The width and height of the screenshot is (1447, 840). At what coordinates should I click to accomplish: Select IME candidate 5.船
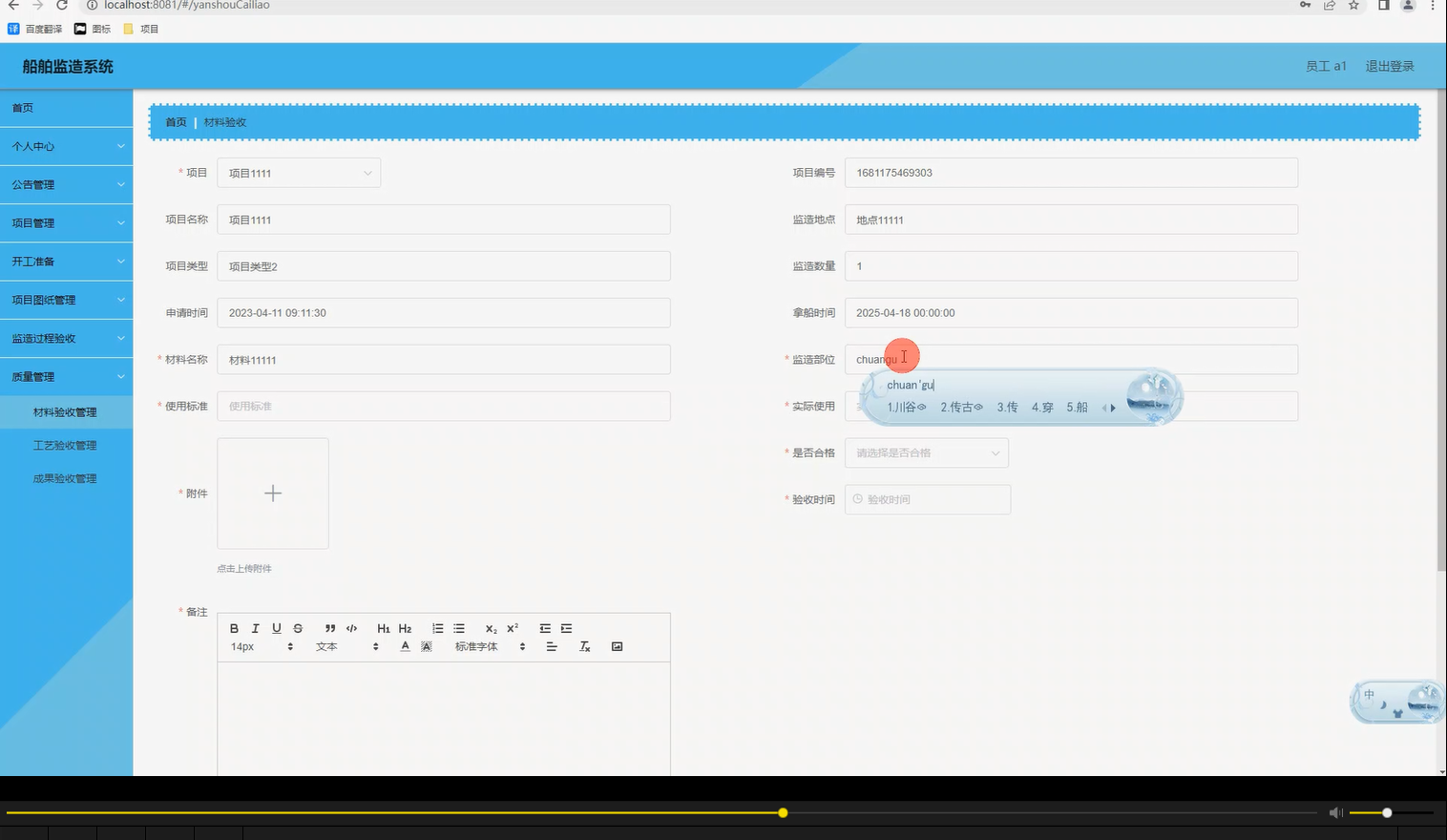point(1077,408)
